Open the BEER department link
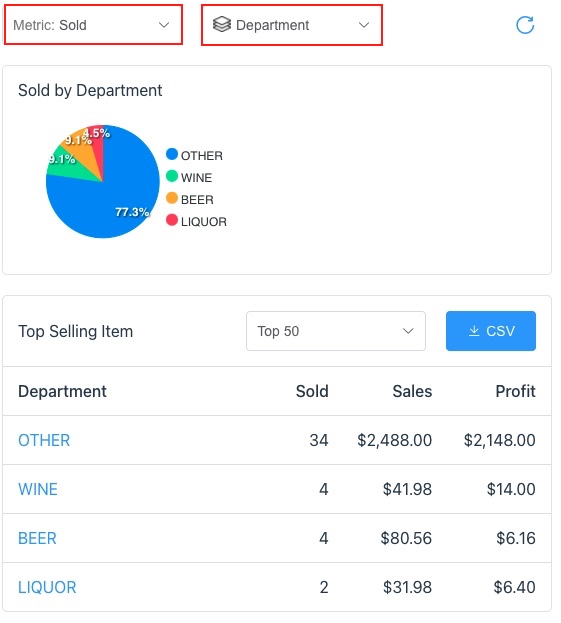The image size is (561, 623). pyautogui.click(x=37, y=538)
